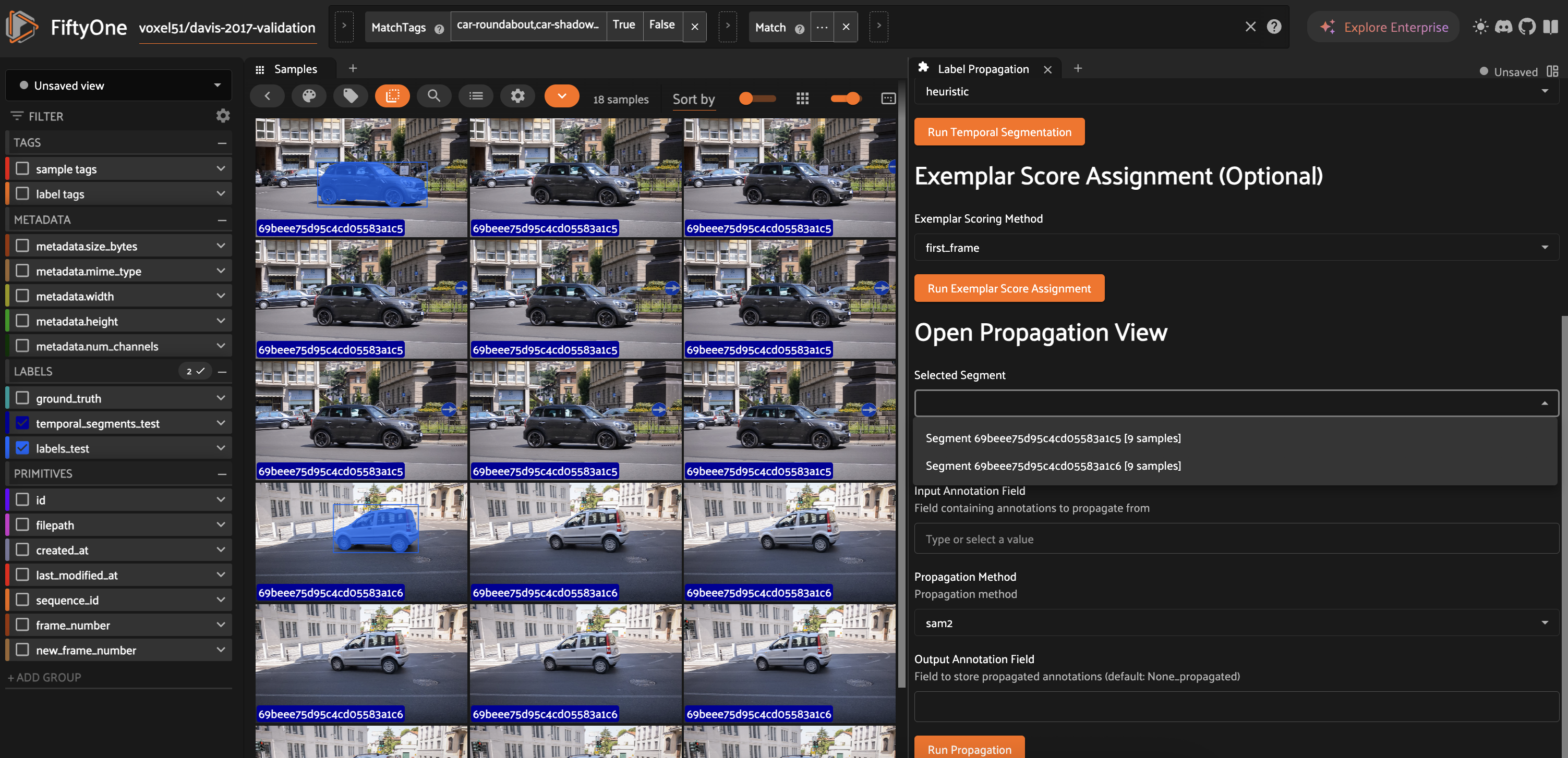Focus the Output Annotation Field box
Viewport: 1568px width, 758px height.
point(1236,707)
